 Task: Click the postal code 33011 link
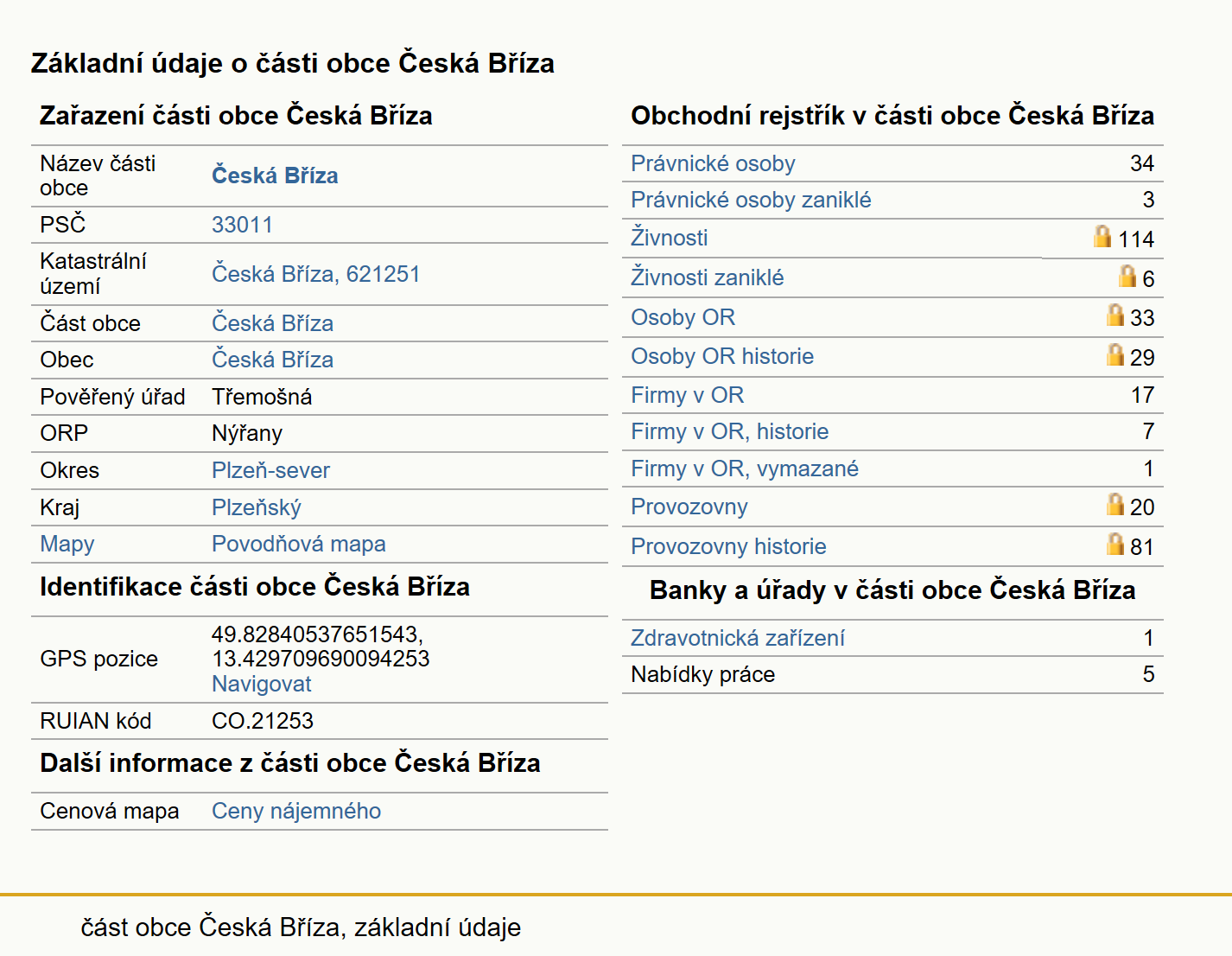[242, 225]
